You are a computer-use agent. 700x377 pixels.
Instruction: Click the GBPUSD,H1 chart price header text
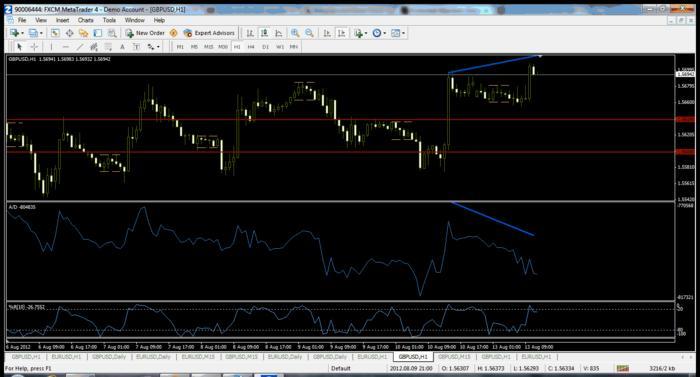coord(59,59)
